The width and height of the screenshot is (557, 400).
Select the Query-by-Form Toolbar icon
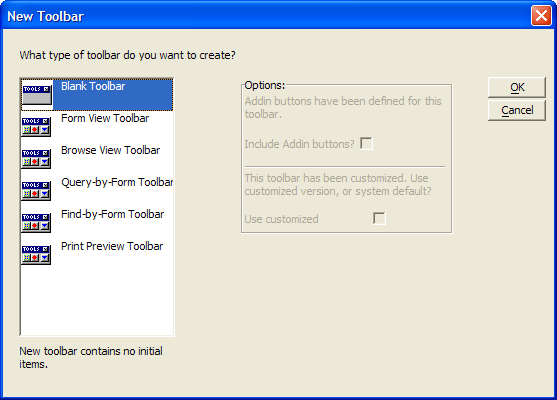point(36,190)
